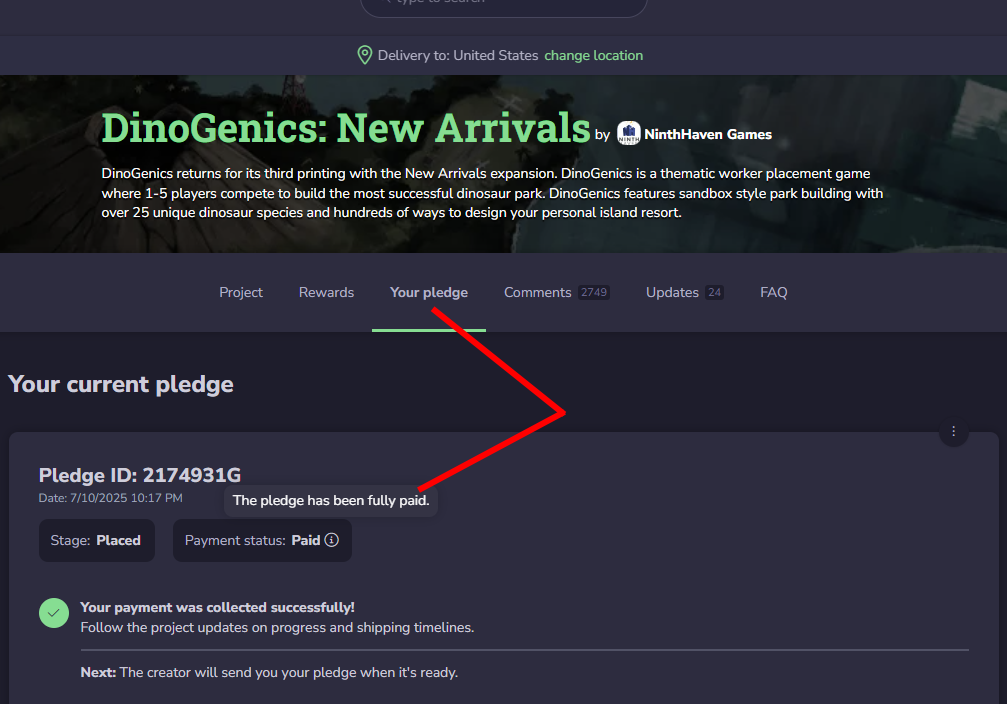Click the 2749 comment count badge
The width and height of the screenshot is (1007, 704).
pyautogui.click(x=593, y=292)
